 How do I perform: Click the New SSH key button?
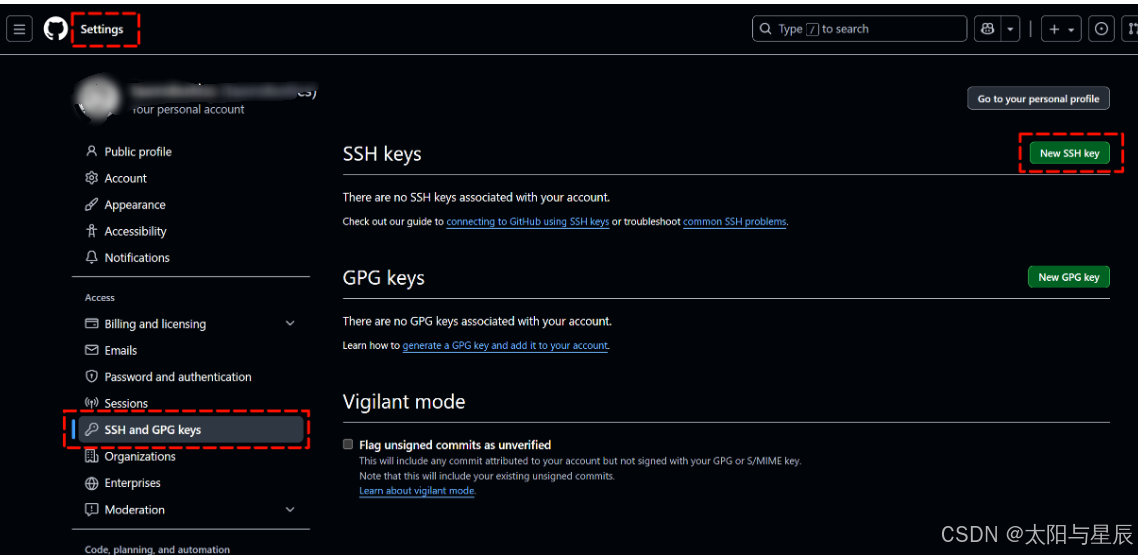pyautogui.click(x=1069, y=153)
